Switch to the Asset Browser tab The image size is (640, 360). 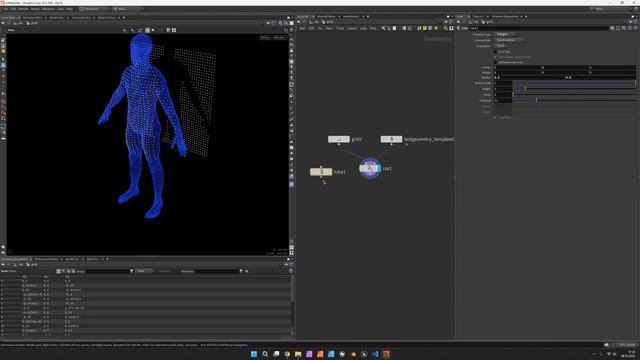click(x=351, y=16)
